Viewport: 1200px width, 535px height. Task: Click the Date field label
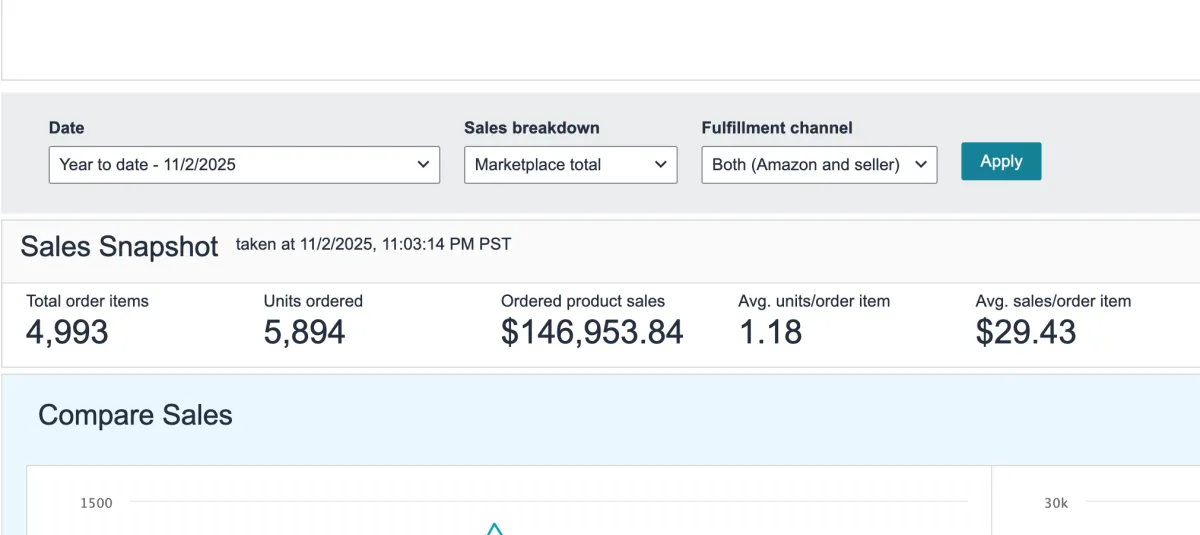[67, 128]
